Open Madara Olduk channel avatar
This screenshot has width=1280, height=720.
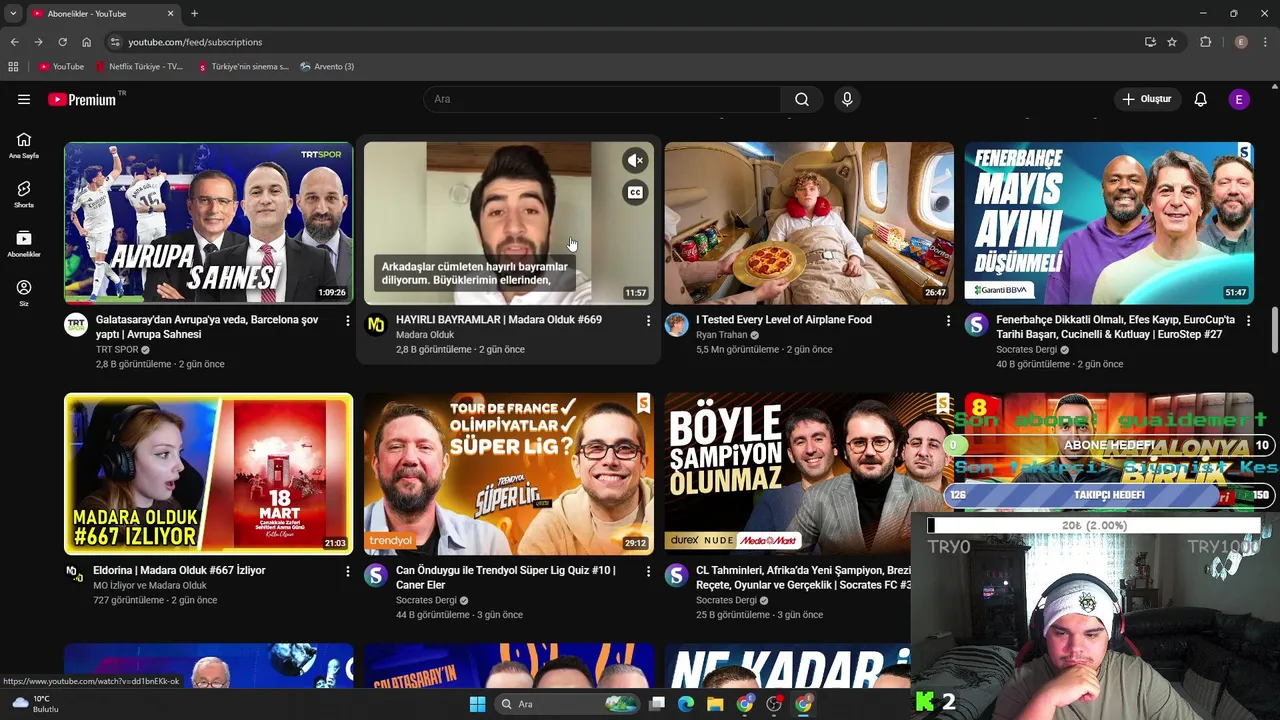click(x=376, y=324)
